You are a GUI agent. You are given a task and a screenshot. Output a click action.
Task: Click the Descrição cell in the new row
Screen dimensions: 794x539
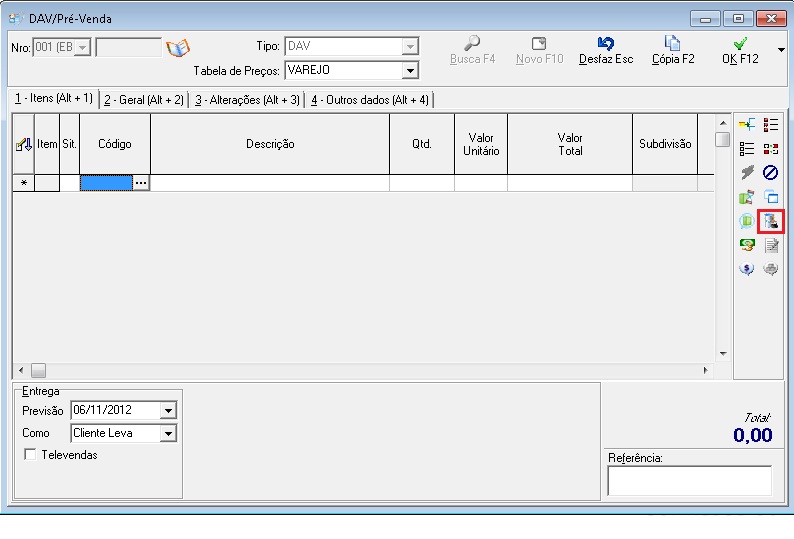270,183
